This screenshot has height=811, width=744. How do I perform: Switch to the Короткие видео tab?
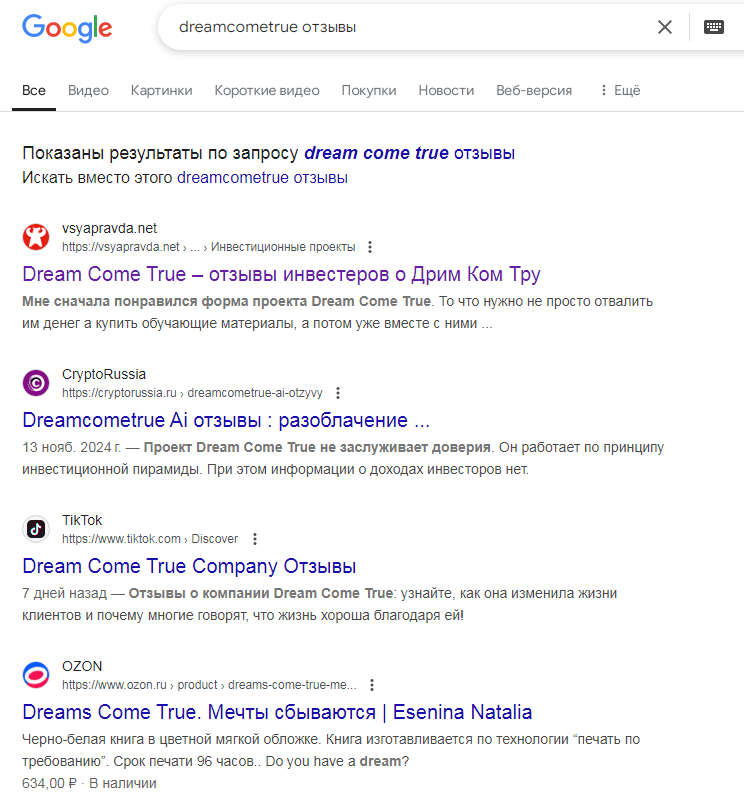267,91
